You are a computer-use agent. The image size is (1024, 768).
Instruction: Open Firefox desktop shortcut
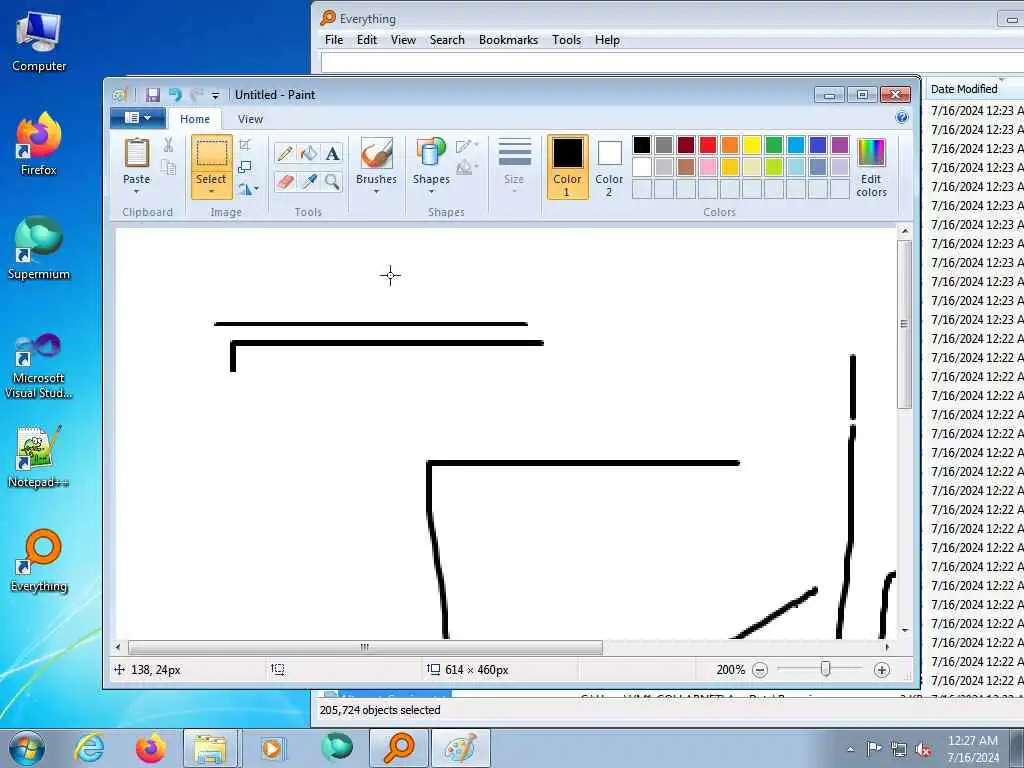(x=39, y=144)
